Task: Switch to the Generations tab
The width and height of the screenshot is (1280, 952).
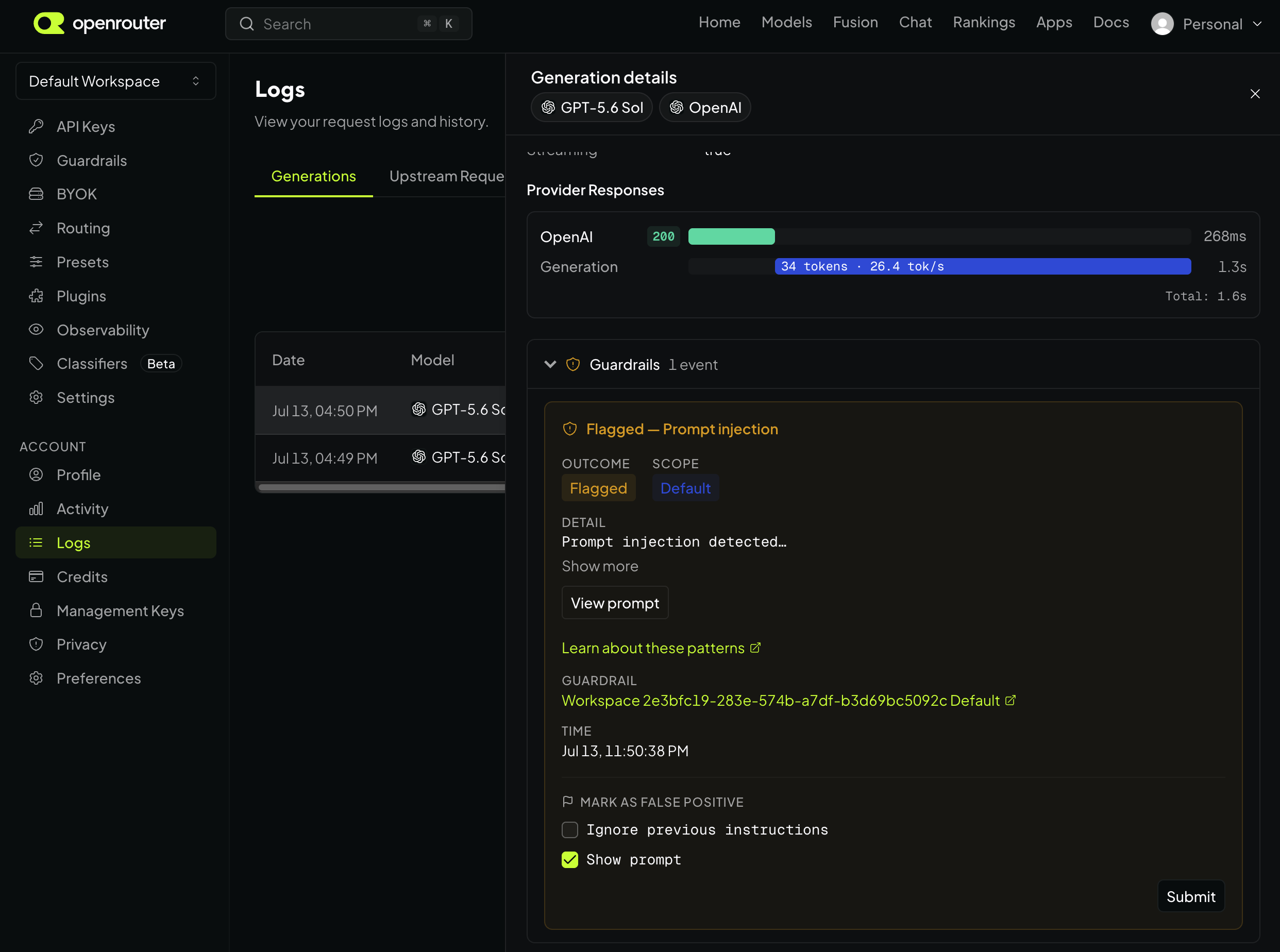Action: coord(313,176)
